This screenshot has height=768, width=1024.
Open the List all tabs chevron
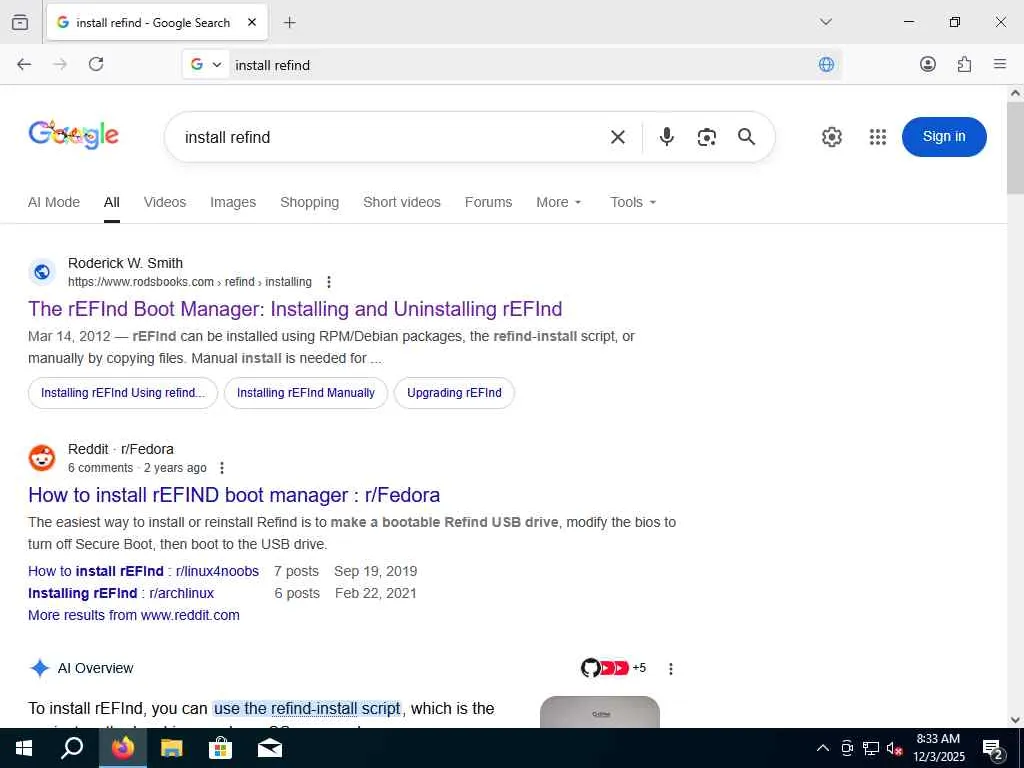pos(825,22)
